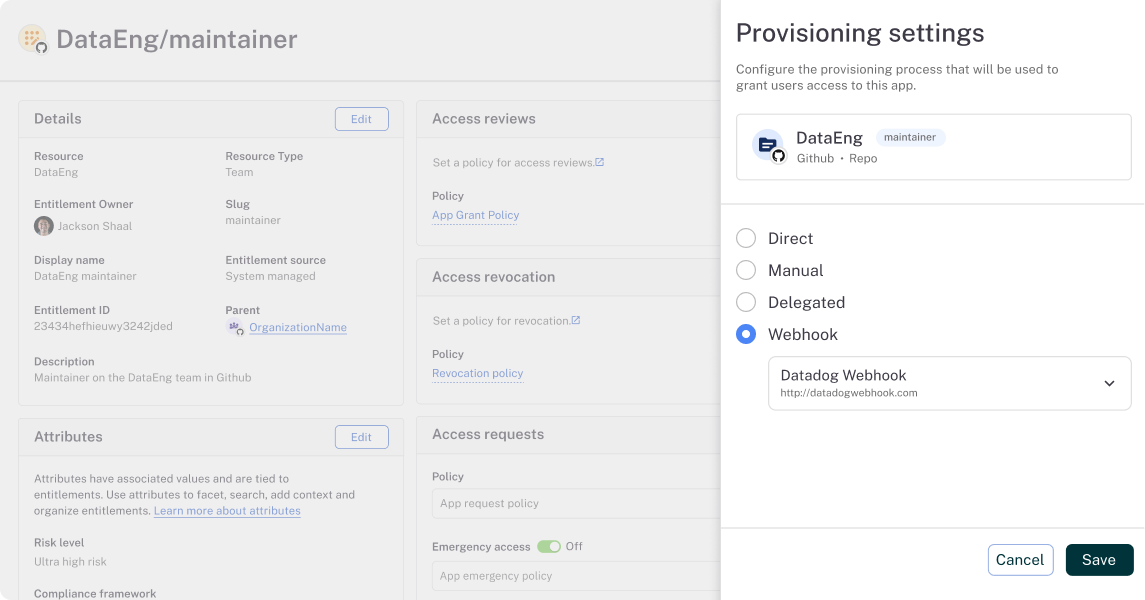Image resolution: width=1145 pixels, height=600 pixels.
Task: Click the DataEng/maintainer header app icon
Action: point(33,40)
